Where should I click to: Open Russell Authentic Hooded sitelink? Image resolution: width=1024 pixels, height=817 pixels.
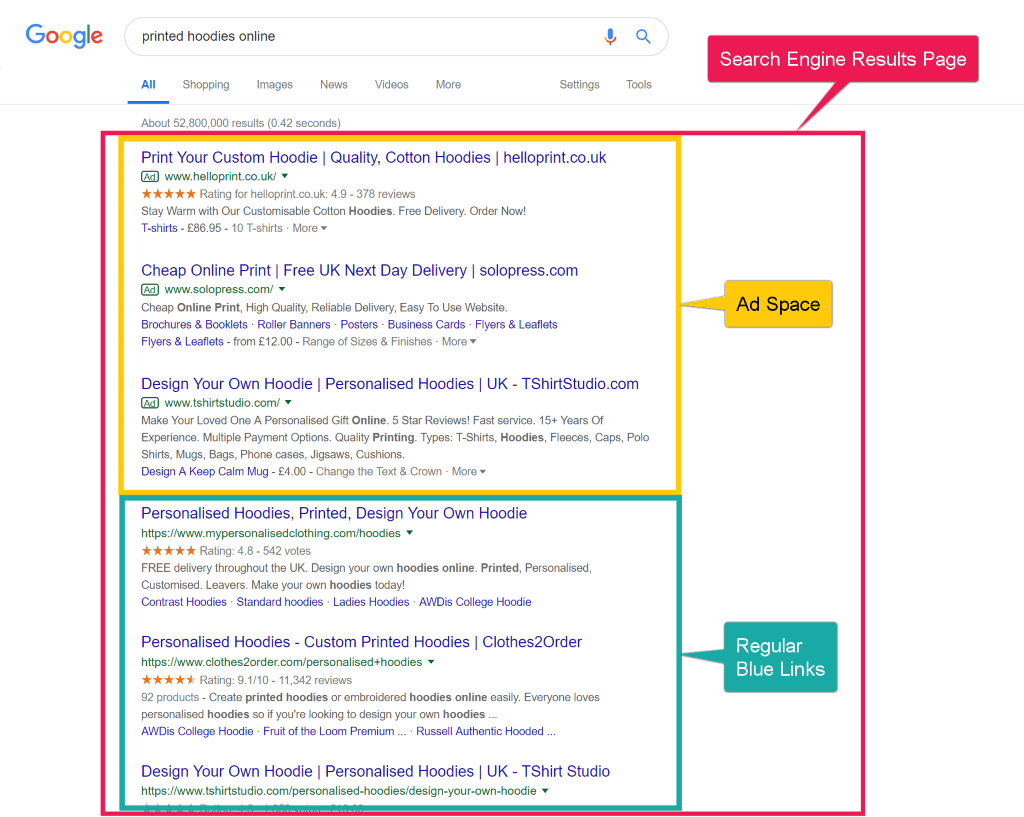pos(486,731)
